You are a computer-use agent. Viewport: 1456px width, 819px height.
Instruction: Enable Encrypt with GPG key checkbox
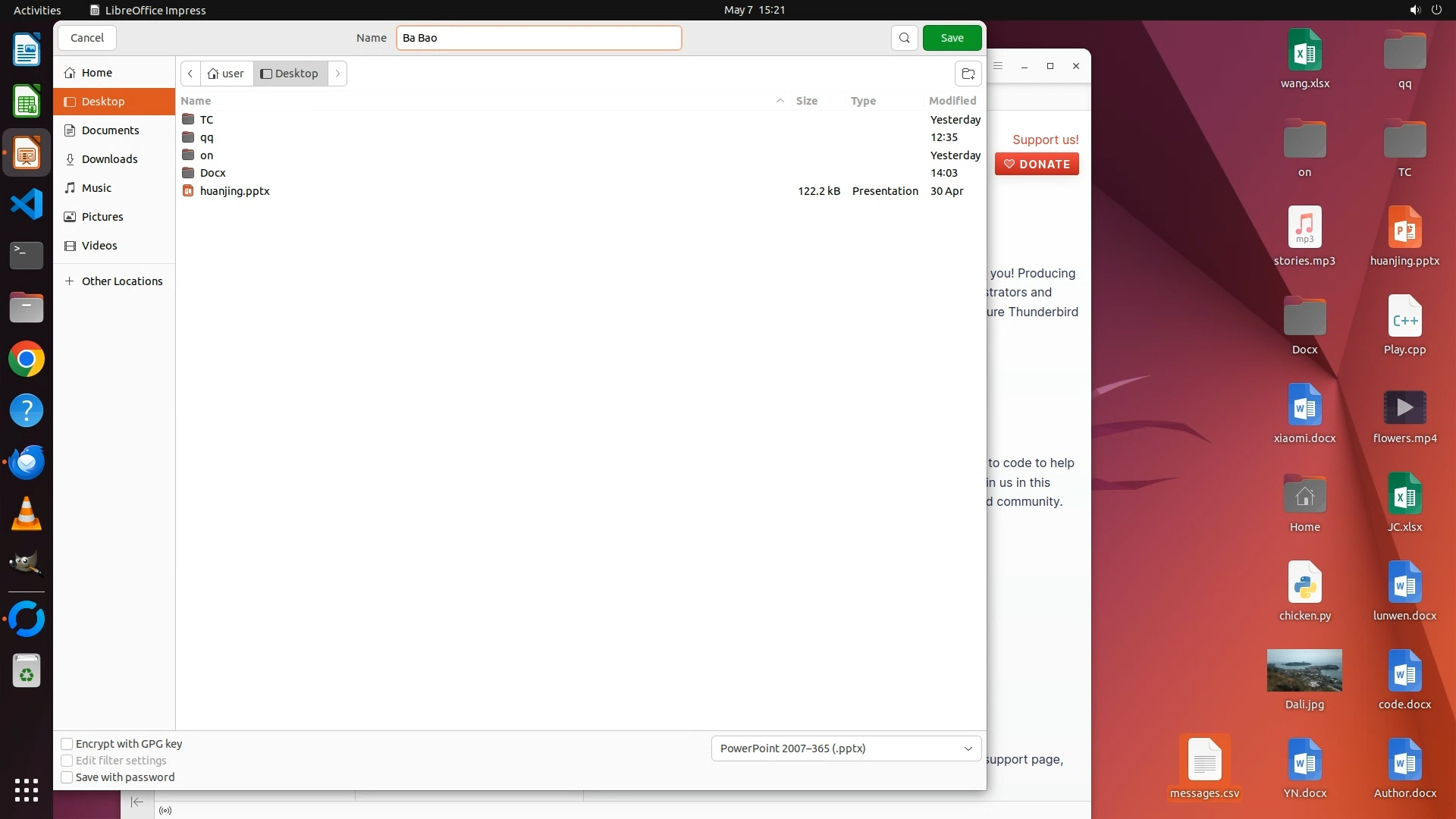coord(67,744)
